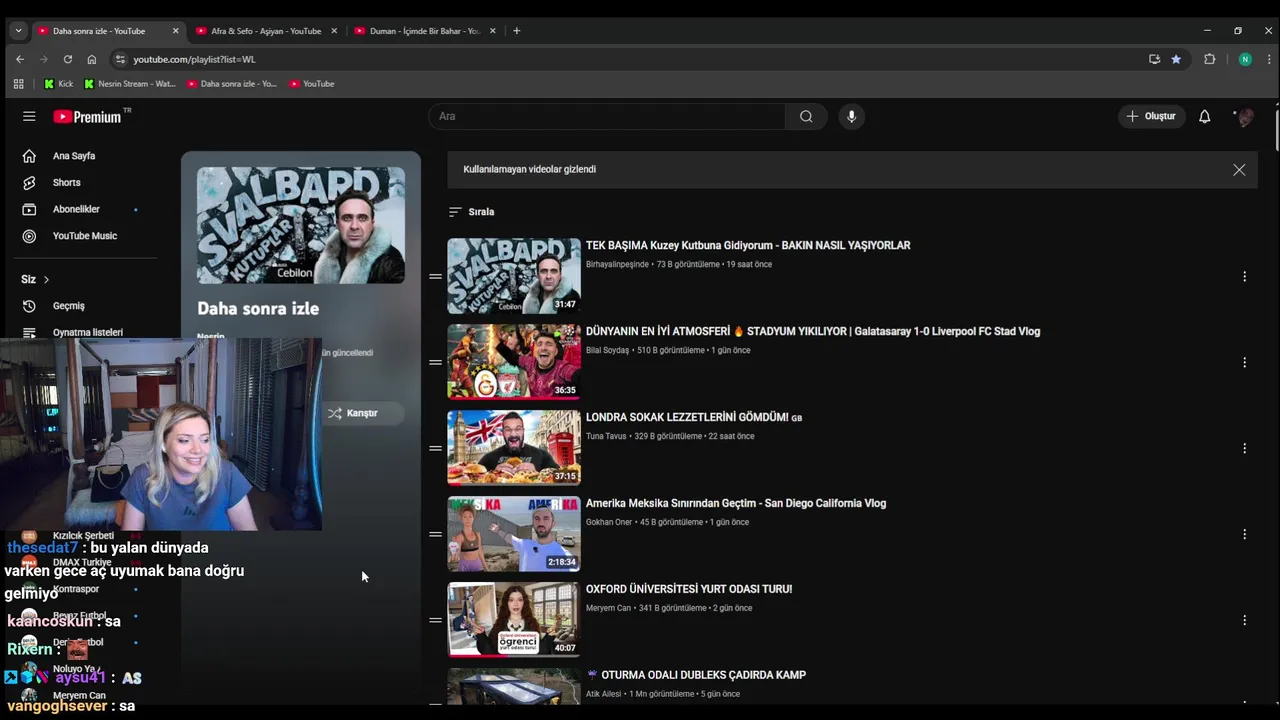Open the YouTube hamburger guide menu
The image size is (1280, 720).
pyautogui.click(x=29, y=116)
